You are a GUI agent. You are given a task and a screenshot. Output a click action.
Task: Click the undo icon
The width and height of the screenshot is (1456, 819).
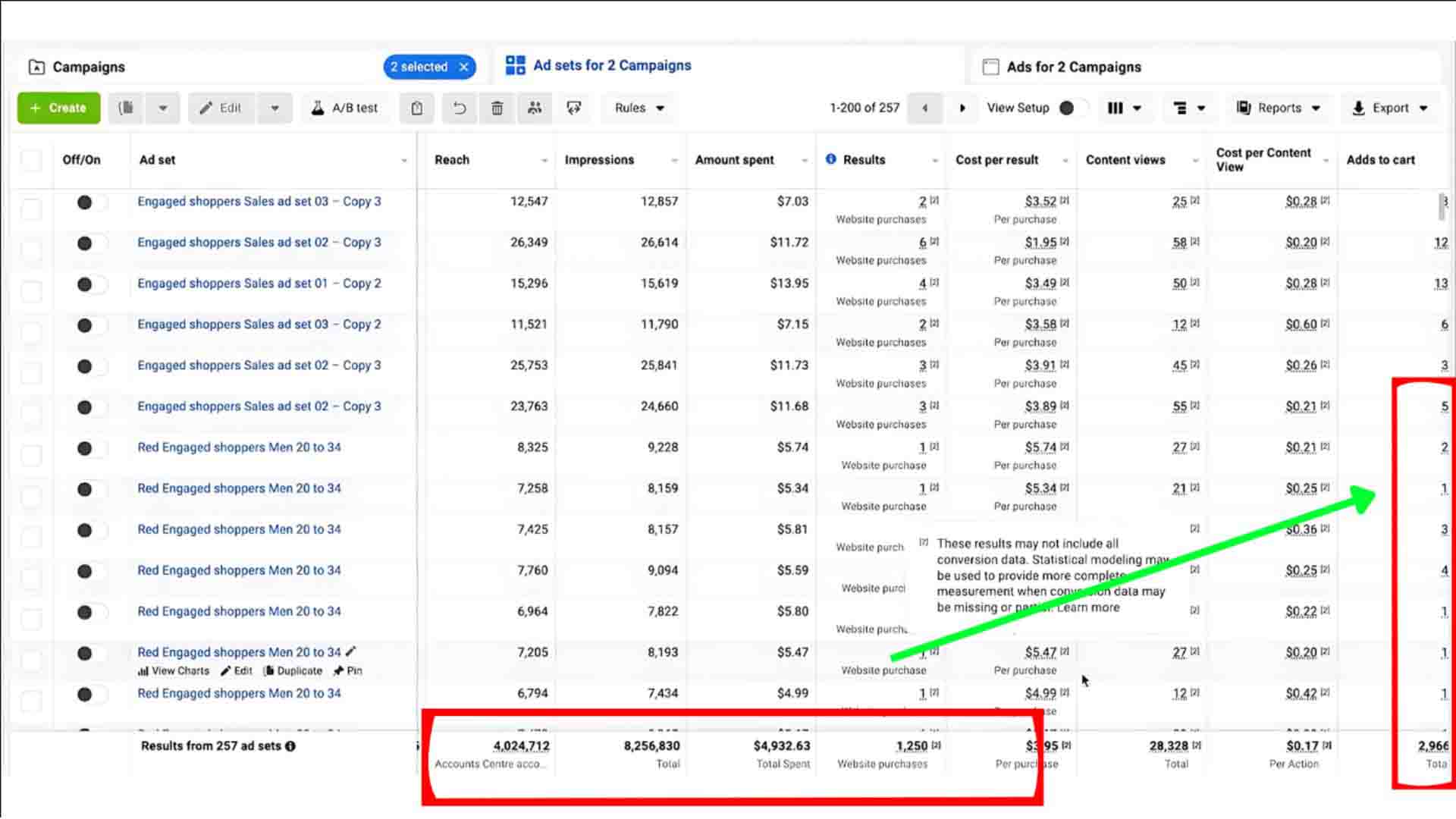[459, 108]
